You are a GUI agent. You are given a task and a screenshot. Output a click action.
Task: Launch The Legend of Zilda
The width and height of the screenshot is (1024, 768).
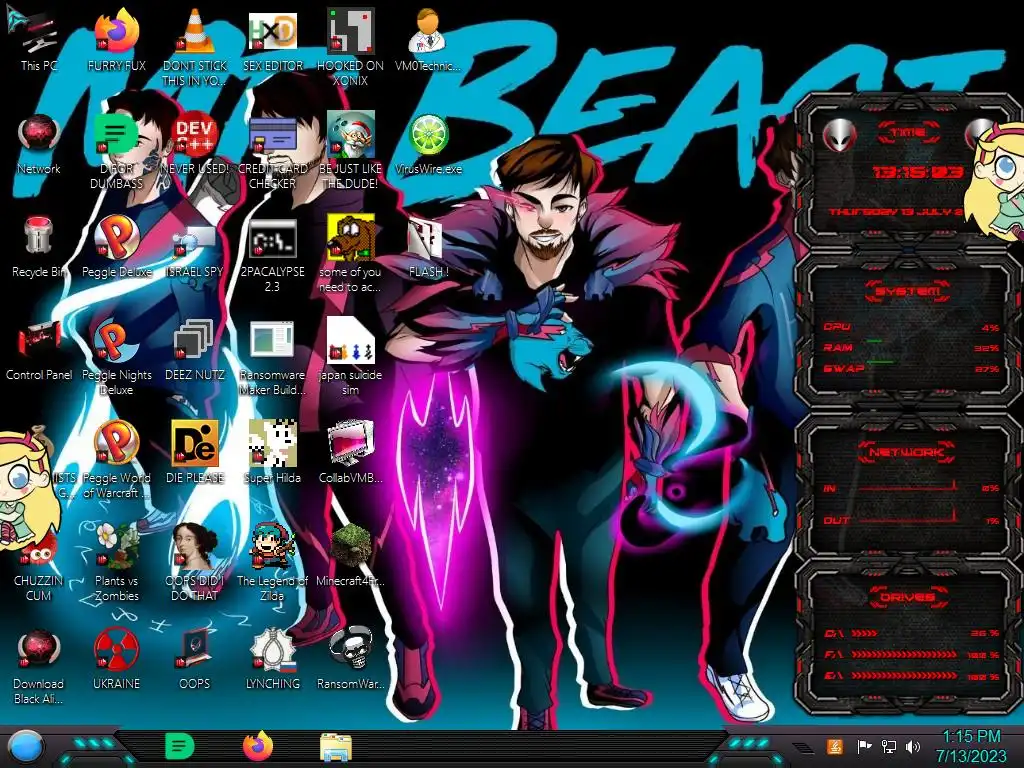pos(272,563)
